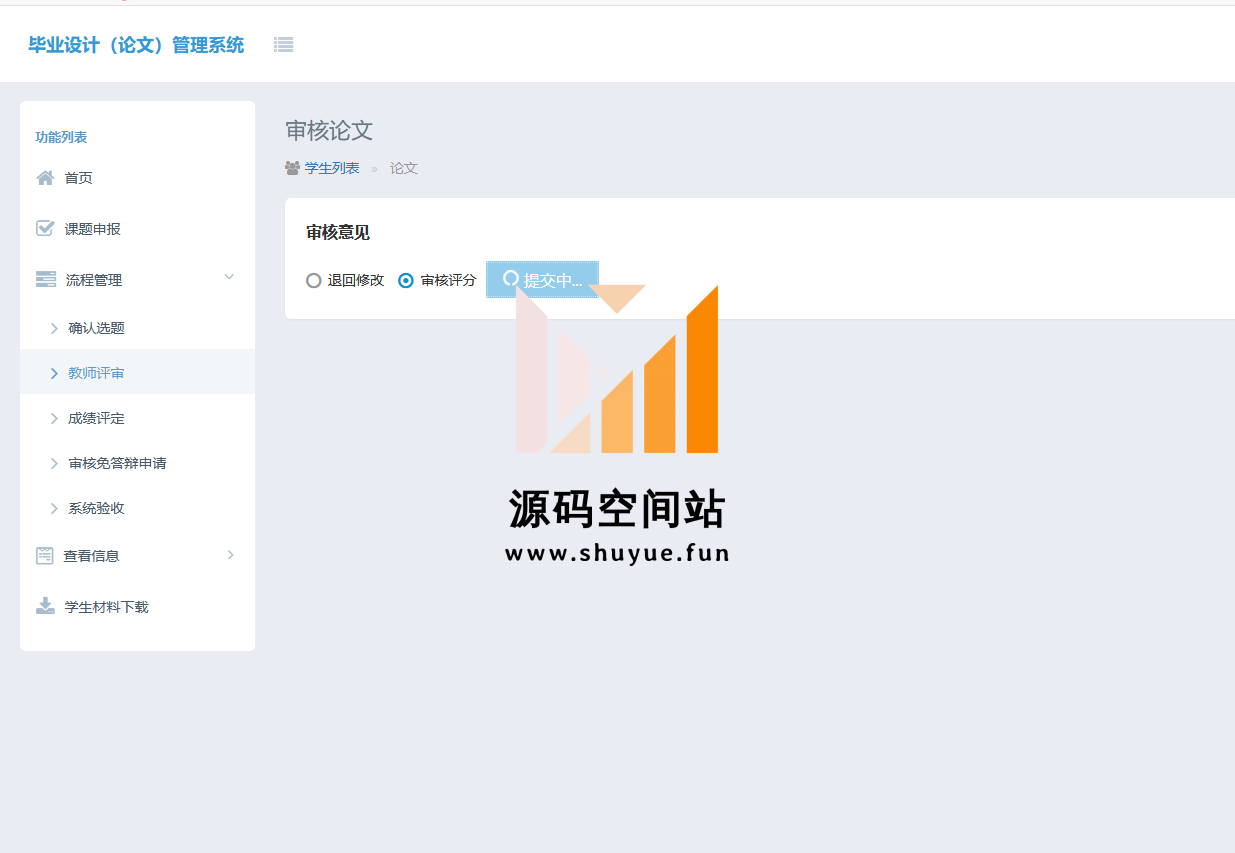Click the arrow next to 系统验收

(x=54, y=508)
